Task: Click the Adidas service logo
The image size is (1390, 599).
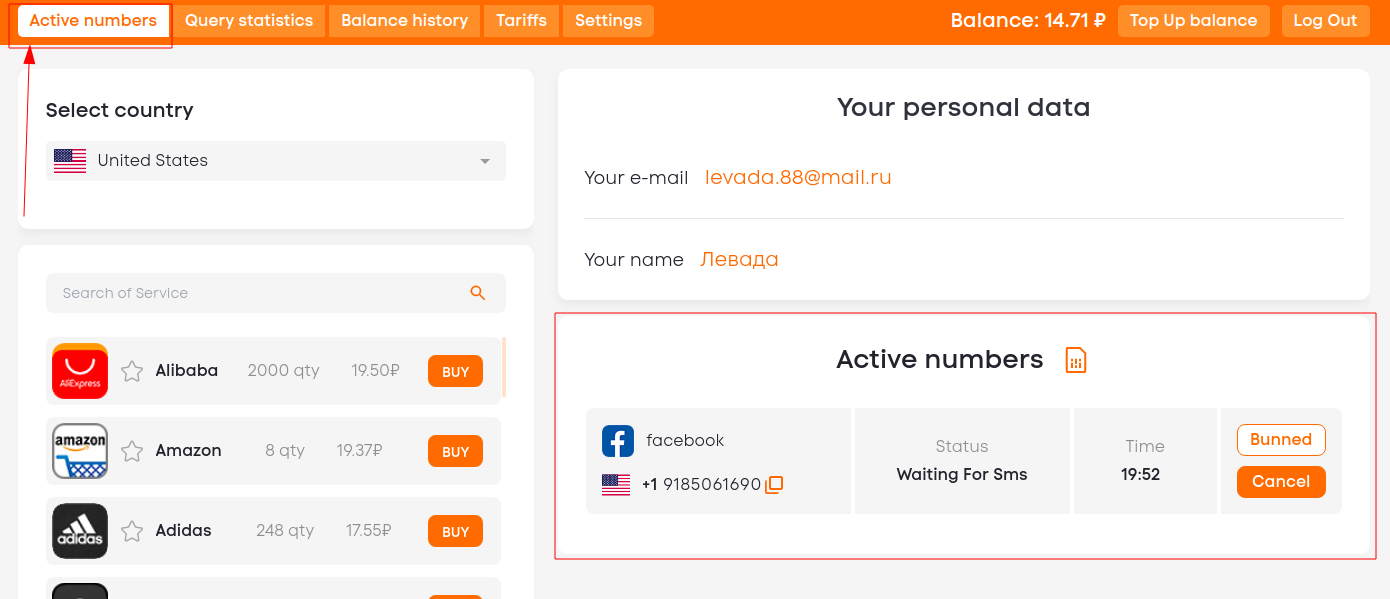Action: (x=80, y=531)
